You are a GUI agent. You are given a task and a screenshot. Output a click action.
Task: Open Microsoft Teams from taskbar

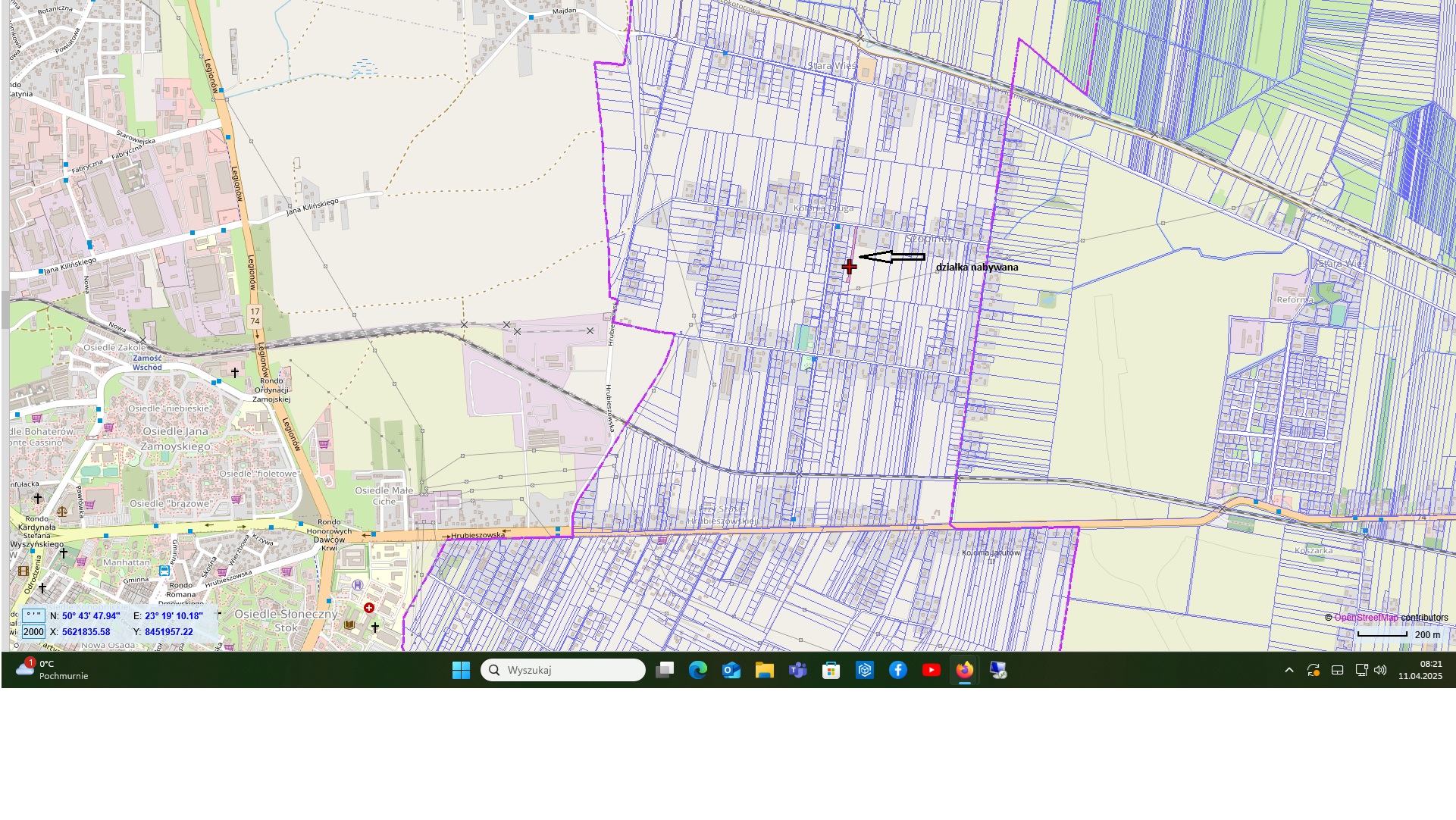coord(797,670)
